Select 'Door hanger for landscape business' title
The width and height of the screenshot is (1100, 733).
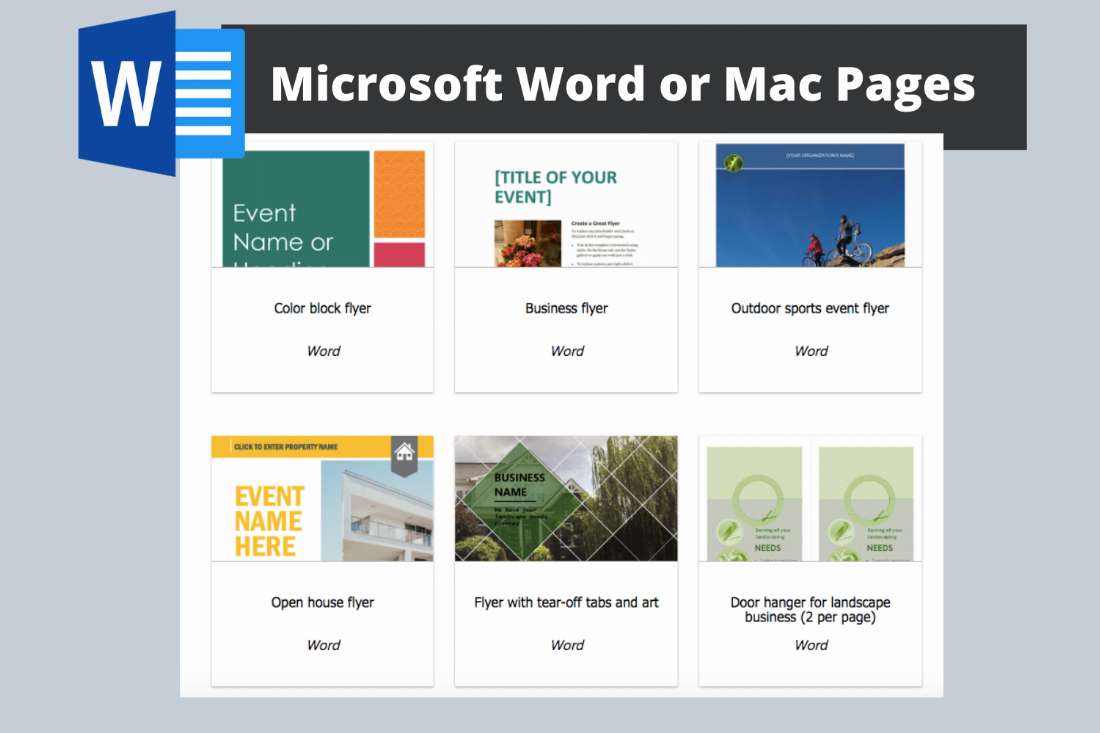pos(810,610)
